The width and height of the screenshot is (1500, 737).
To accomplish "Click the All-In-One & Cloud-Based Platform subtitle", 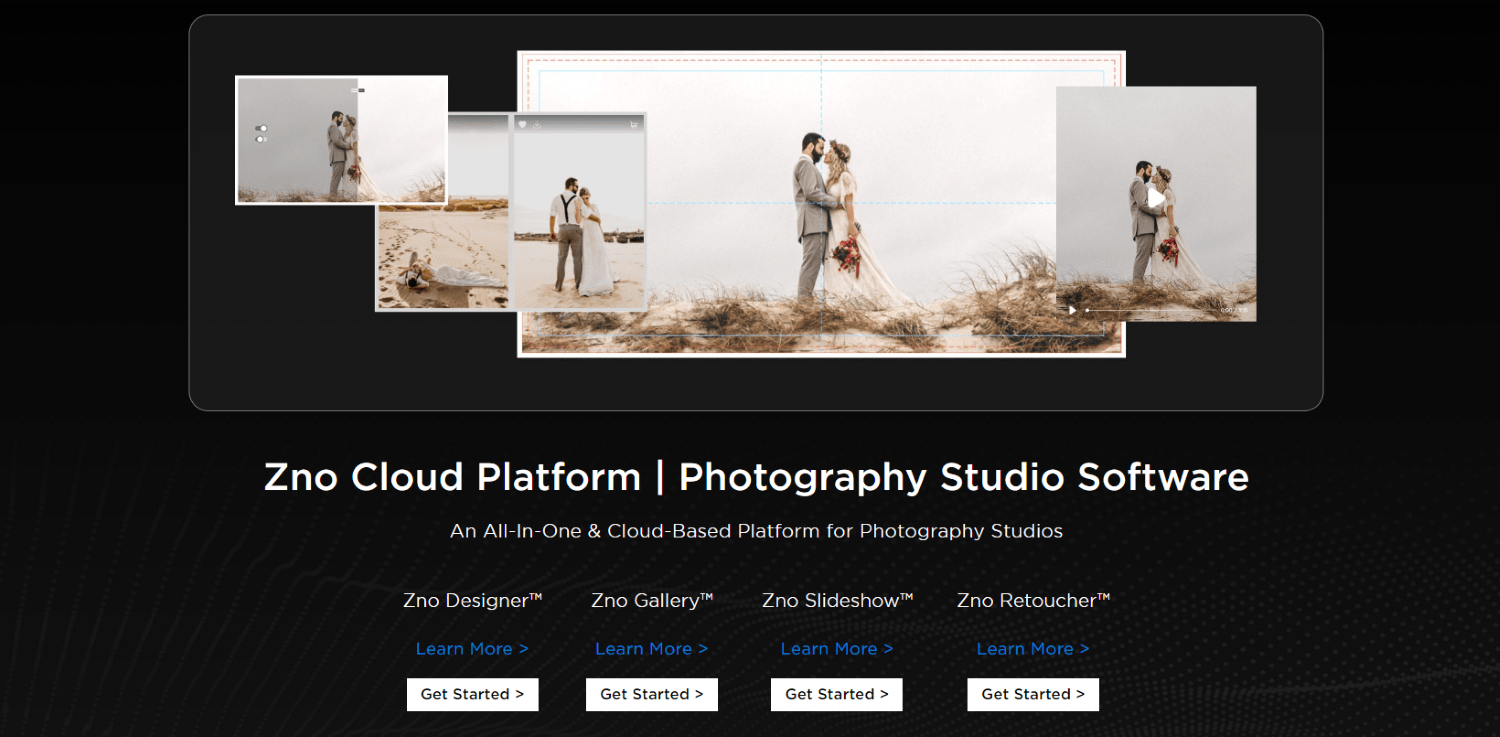I will [x=756, y=531].
